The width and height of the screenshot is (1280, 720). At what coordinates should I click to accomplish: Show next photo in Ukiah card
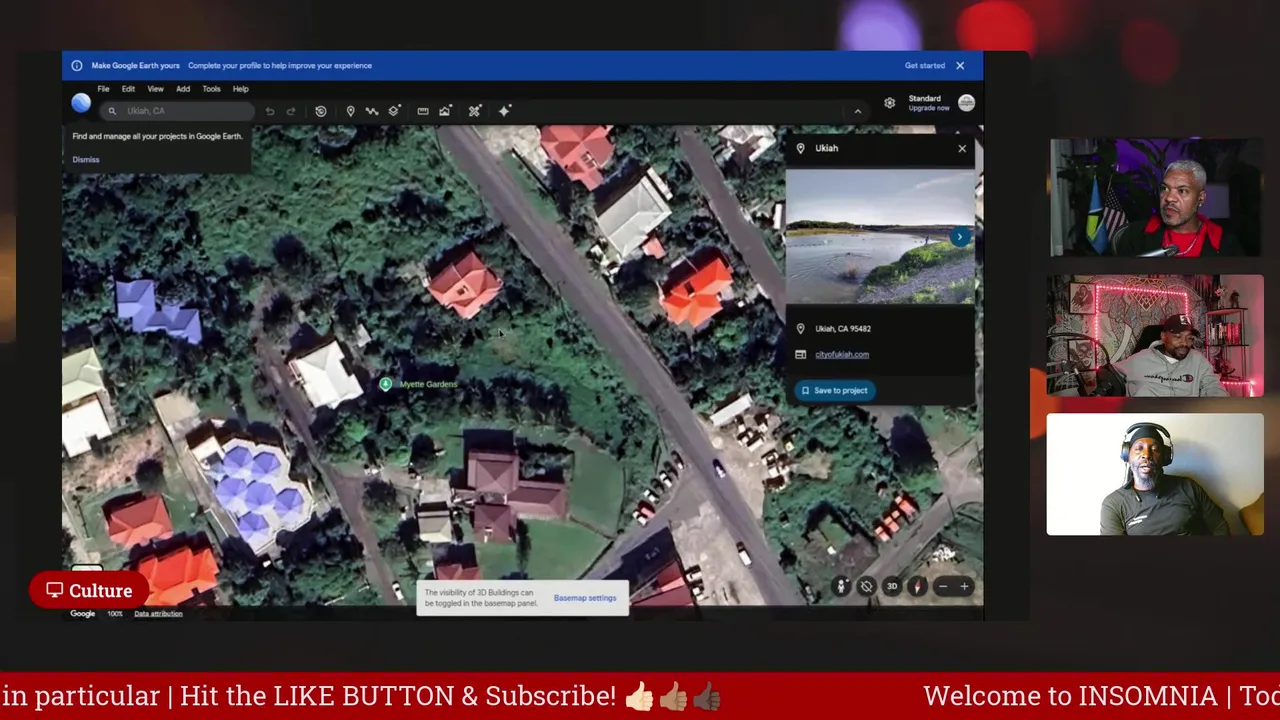tap(960, 237)
